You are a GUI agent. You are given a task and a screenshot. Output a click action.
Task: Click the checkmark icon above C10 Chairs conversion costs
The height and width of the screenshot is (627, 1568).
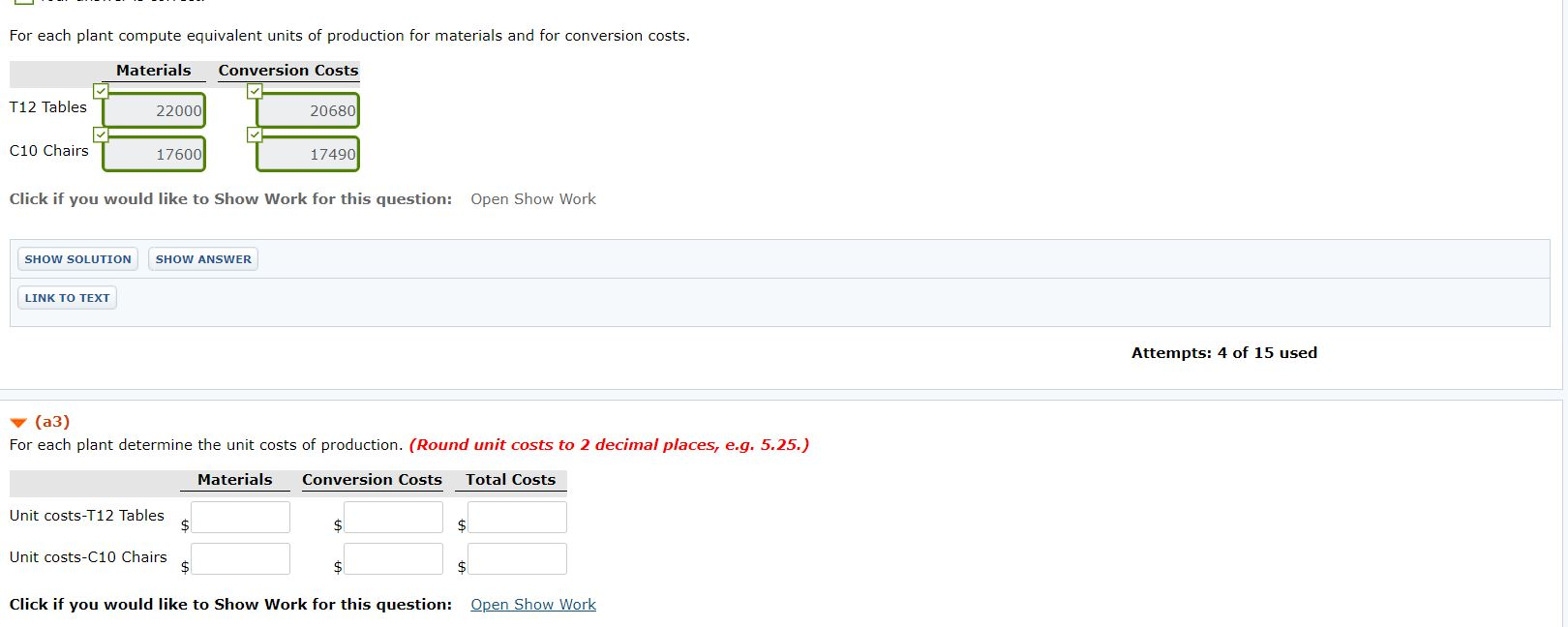pos(256,134)
